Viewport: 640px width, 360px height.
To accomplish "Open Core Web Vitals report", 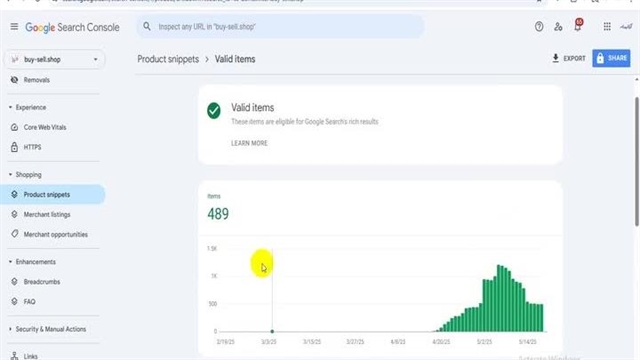I will (44, 127).
